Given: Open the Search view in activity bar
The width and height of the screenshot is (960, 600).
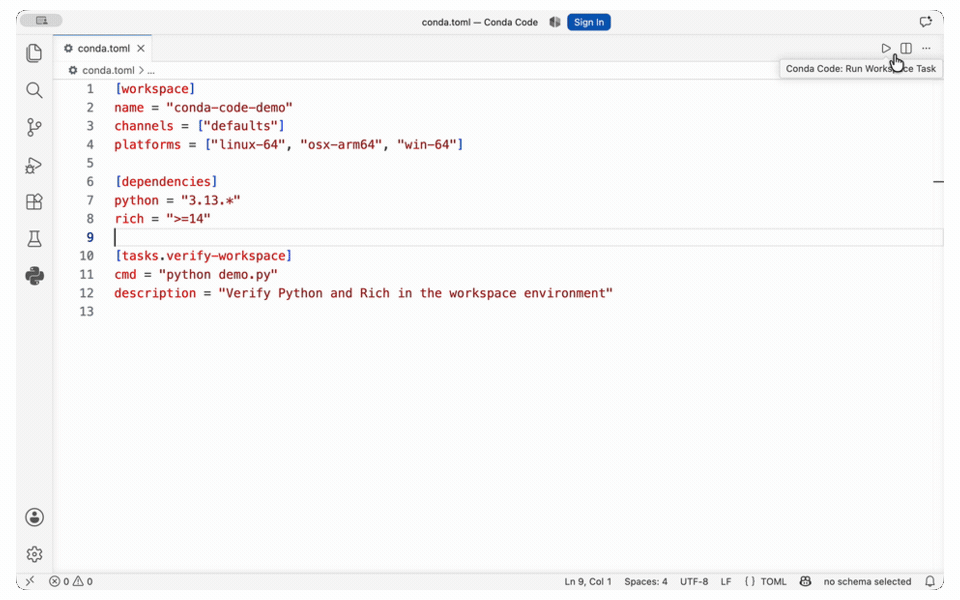Looking at the screenshot, I should 34,91.
